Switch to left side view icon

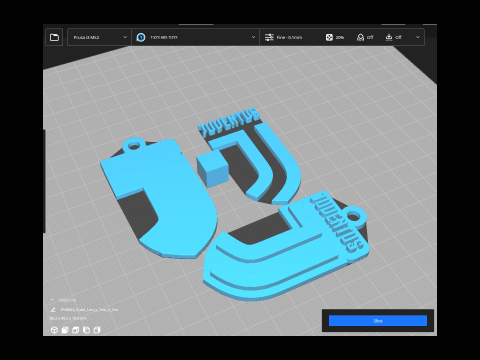click(x=86, y=330)
